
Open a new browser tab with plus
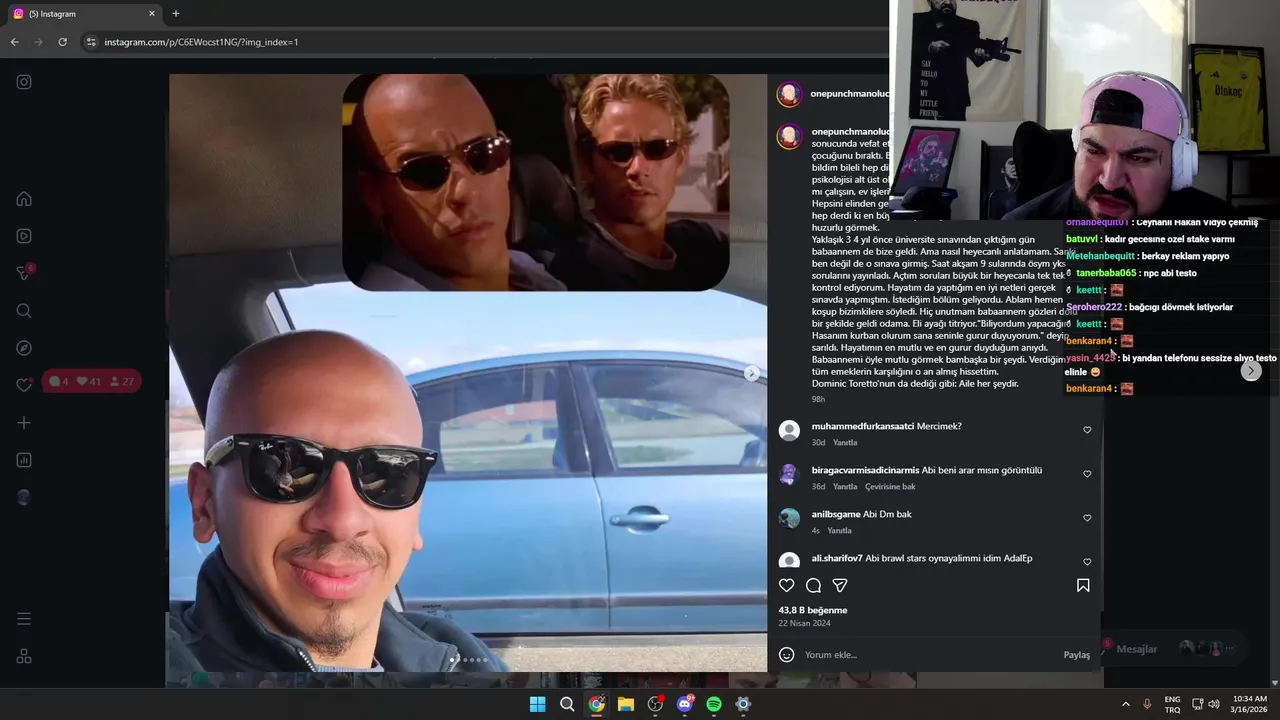[176, 14]
